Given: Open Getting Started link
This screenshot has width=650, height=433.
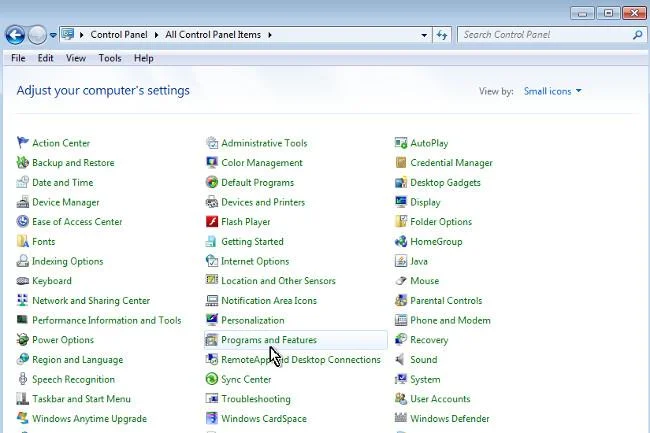Looking at the screenshot, I should point(252,242).
